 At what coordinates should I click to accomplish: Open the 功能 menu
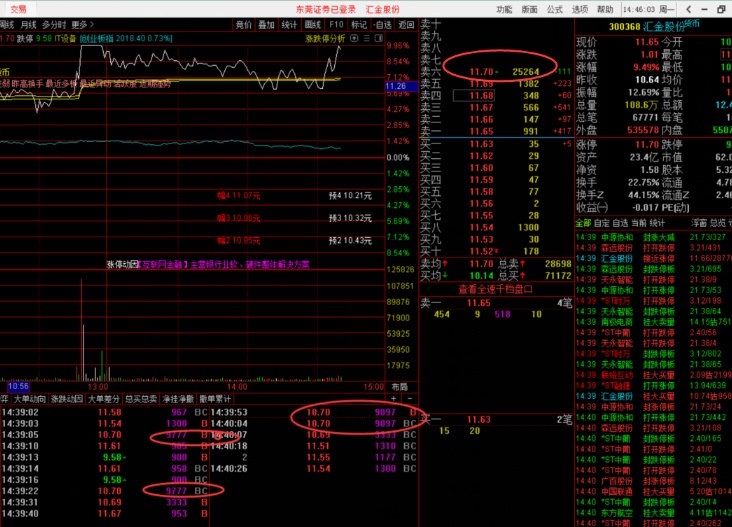coord(504,9)
